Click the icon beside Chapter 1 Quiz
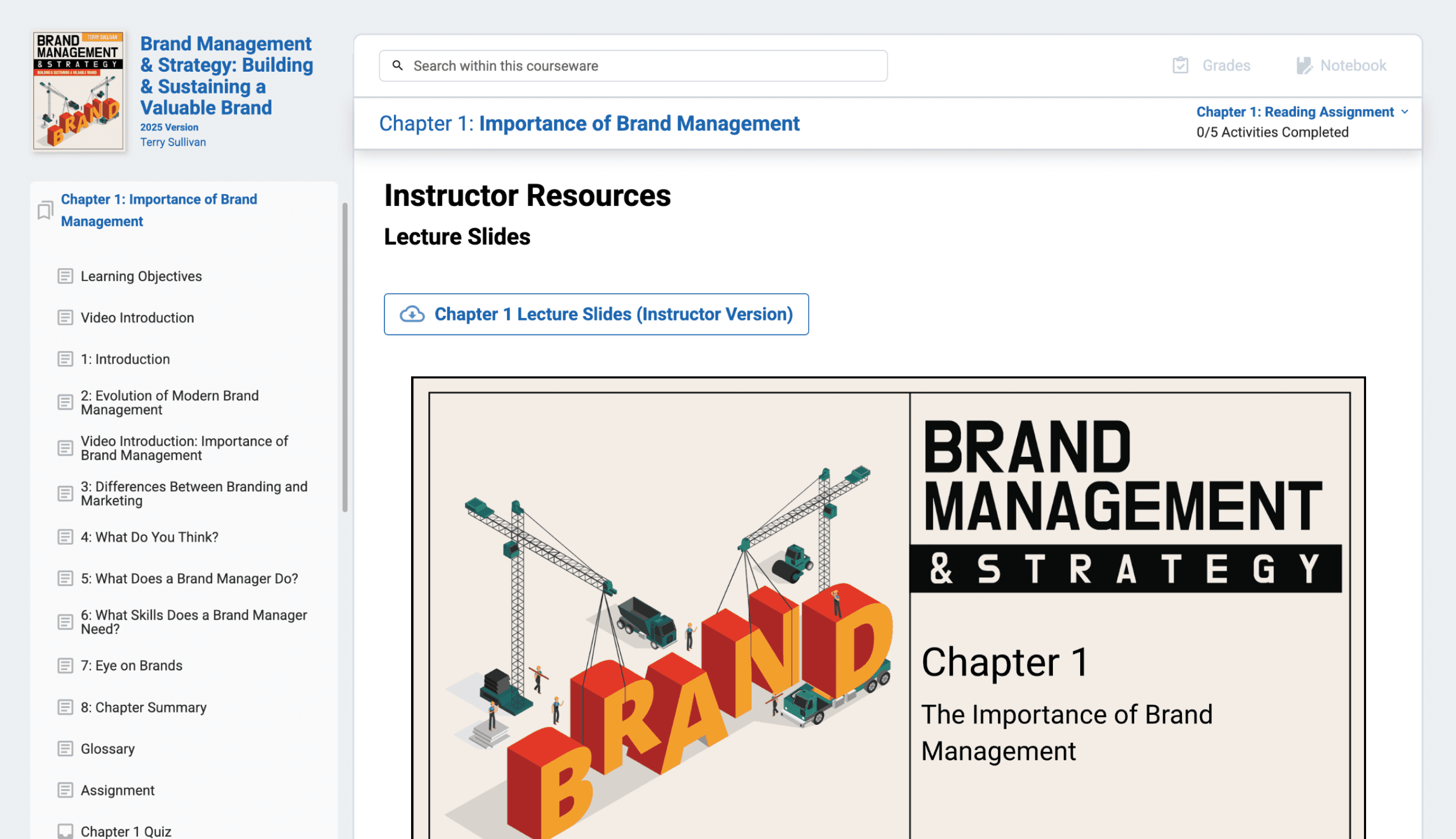The image size is (1456, 839). (x=65, y=831)
